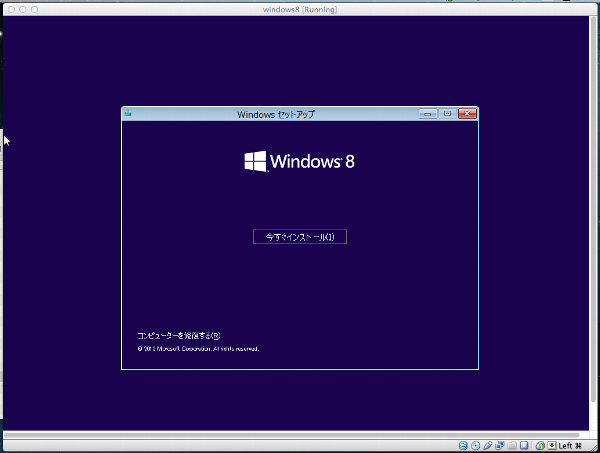The width and height of the screenshot is (600, 453).
Task: Maximize the Windows セットアップ dialog
Action: (x=447, y=114)
